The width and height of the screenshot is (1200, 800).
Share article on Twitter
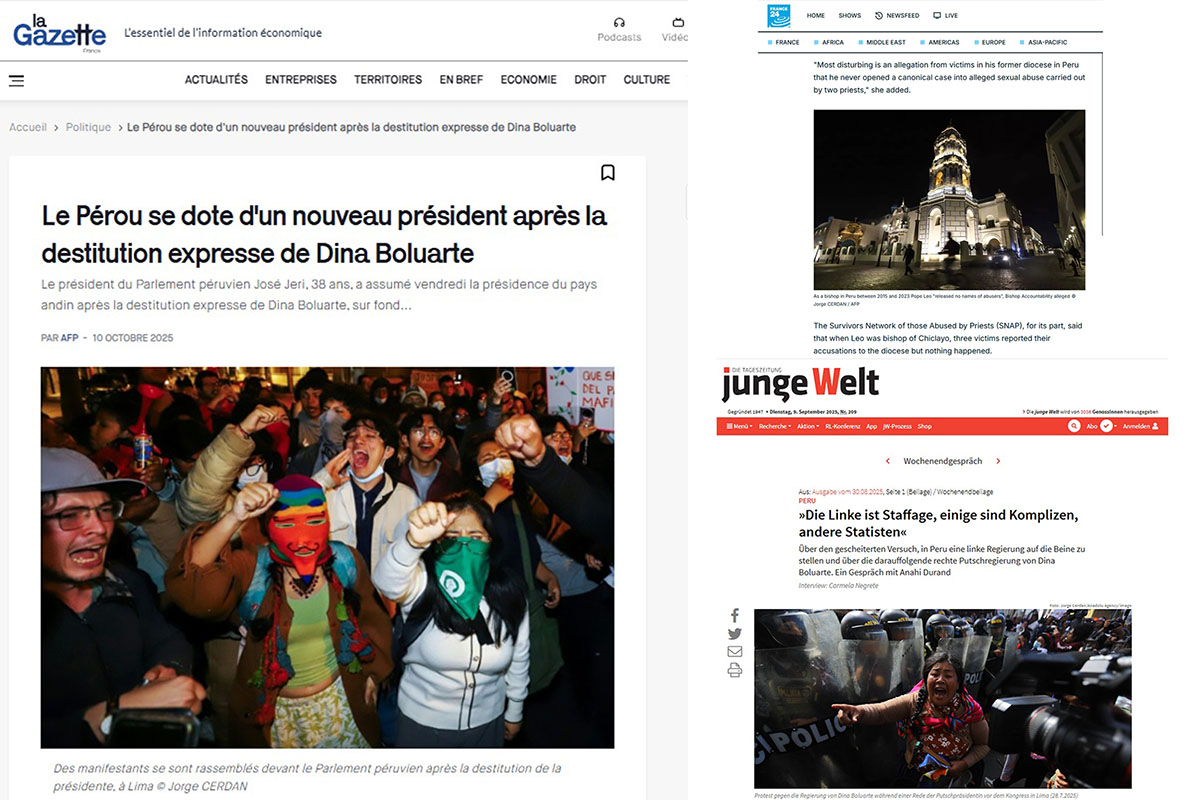point(735,634)
